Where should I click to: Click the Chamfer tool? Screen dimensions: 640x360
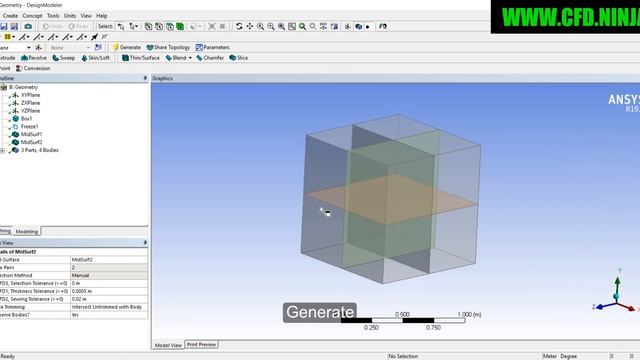(210, 58)
